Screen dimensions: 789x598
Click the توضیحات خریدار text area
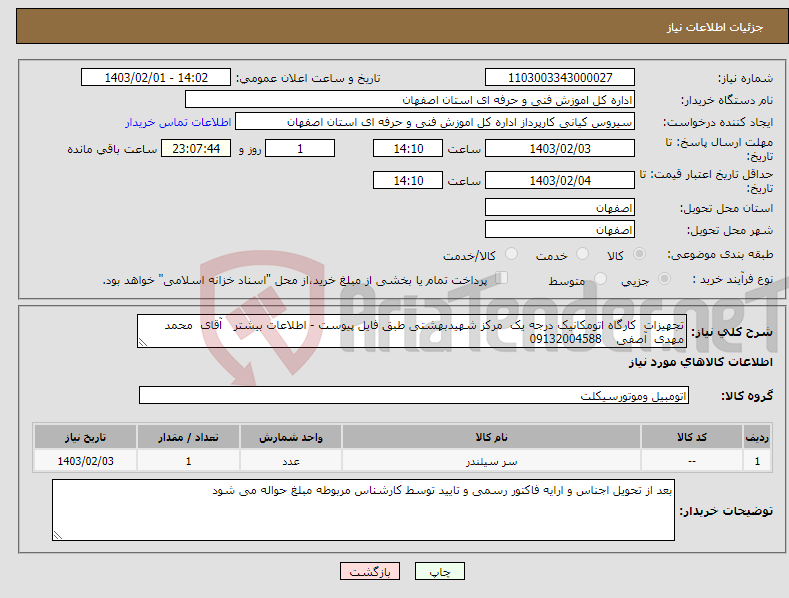click(363, 510)
